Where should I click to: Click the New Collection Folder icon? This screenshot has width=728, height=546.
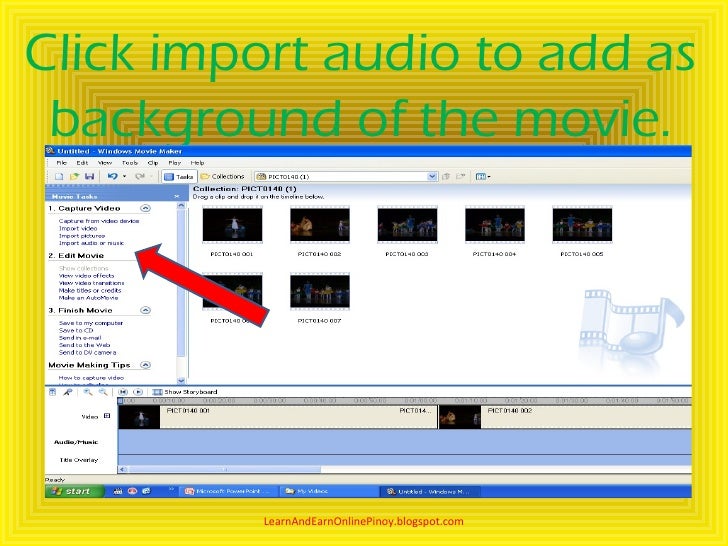tap(461, 176)
